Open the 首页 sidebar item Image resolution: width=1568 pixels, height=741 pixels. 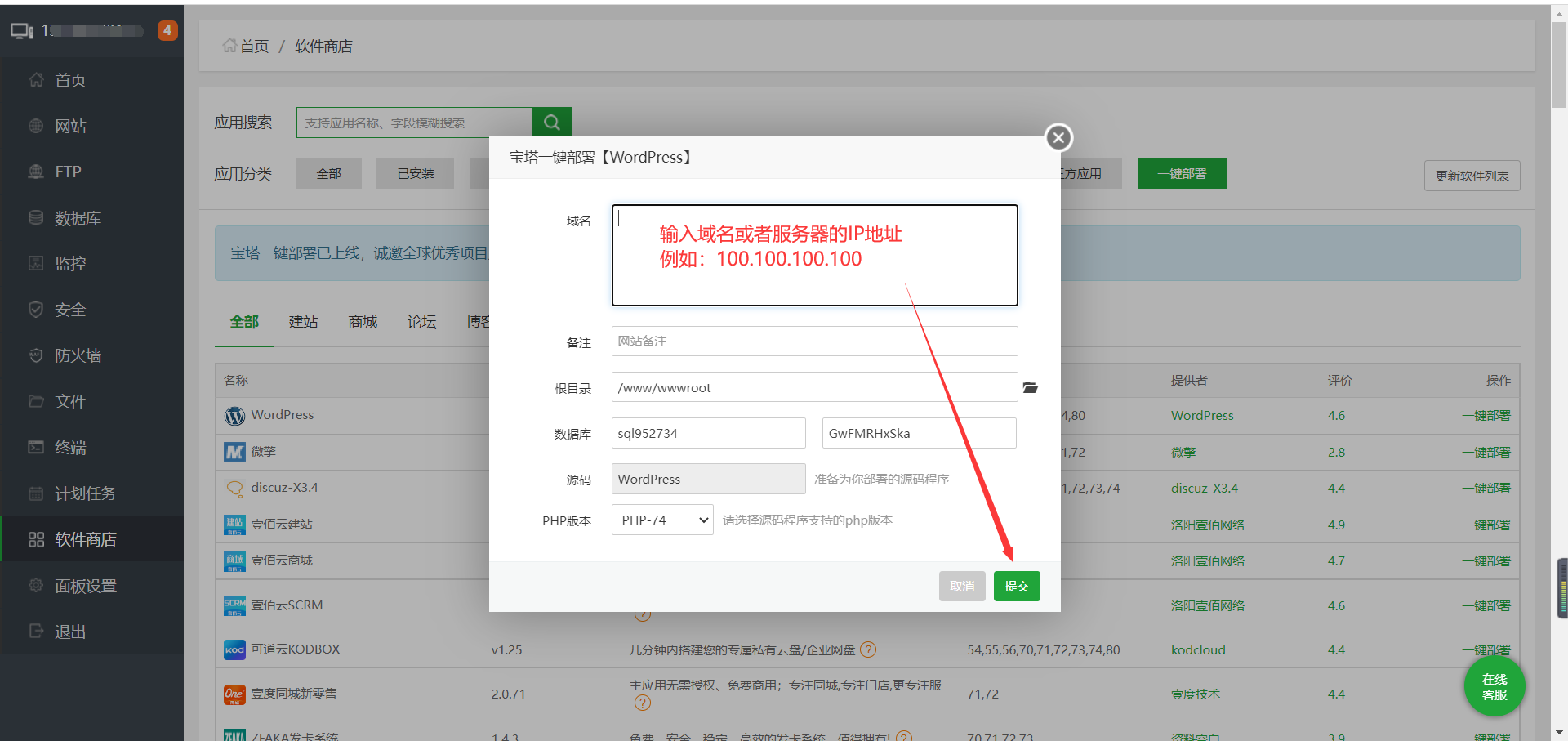tap(91, 80)
